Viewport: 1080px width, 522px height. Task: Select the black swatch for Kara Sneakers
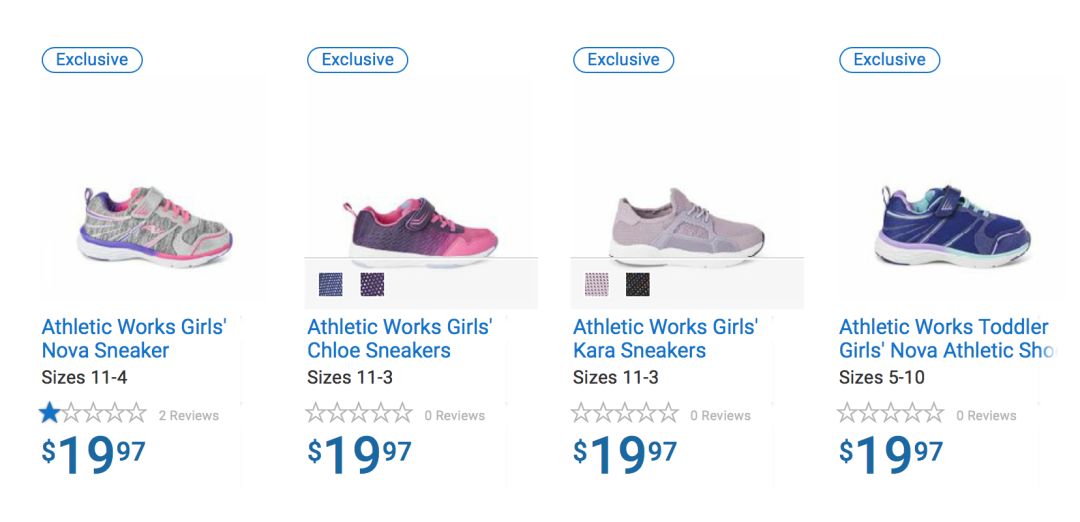point(638,285)
